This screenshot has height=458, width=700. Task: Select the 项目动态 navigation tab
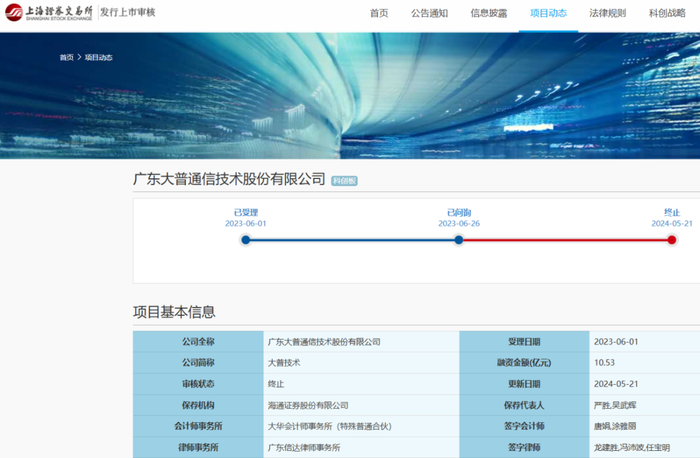click(x=547, y=13)
